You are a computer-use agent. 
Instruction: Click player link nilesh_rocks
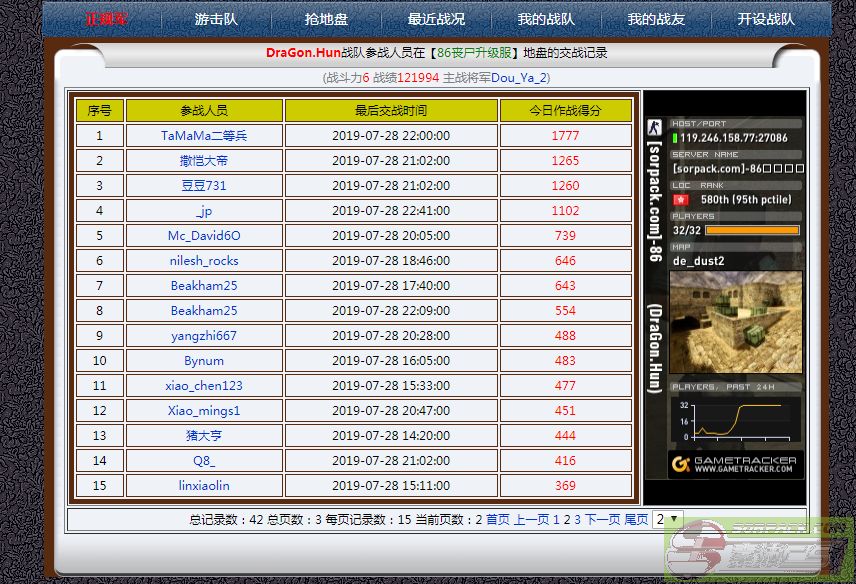coord(204,260)
